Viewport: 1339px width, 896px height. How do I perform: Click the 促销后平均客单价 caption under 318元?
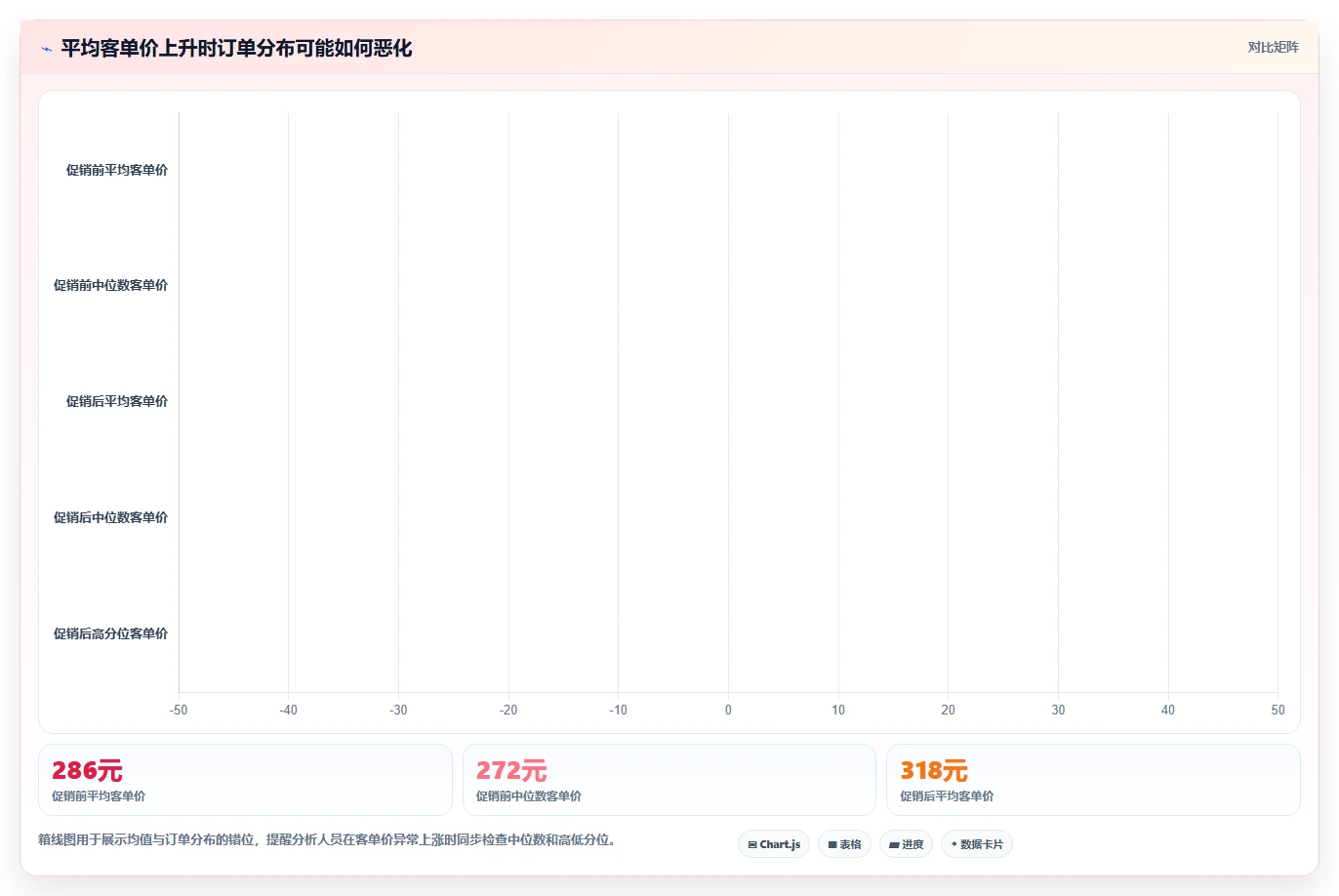pos(947,796)
